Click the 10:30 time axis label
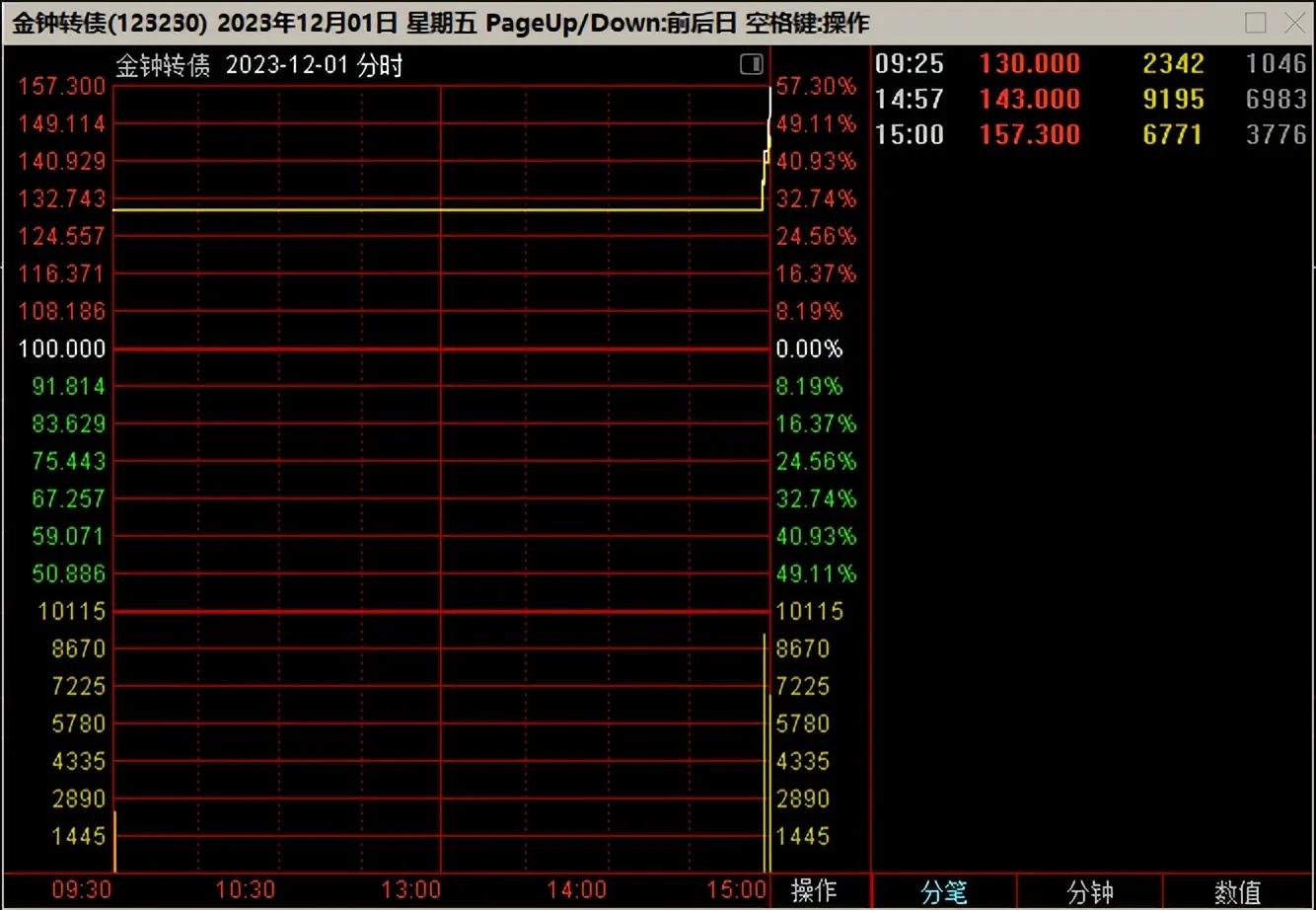 pyautogui.click(x=246, y=890)
